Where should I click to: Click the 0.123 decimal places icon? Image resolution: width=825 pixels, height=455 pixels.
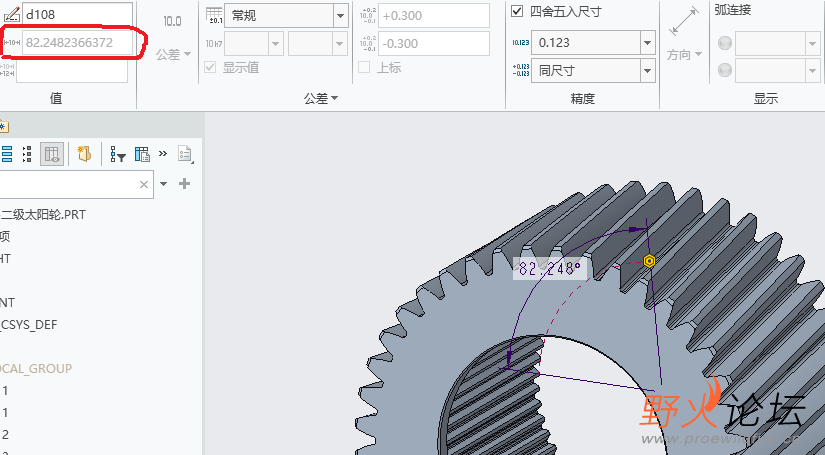[x=520, y=43]
